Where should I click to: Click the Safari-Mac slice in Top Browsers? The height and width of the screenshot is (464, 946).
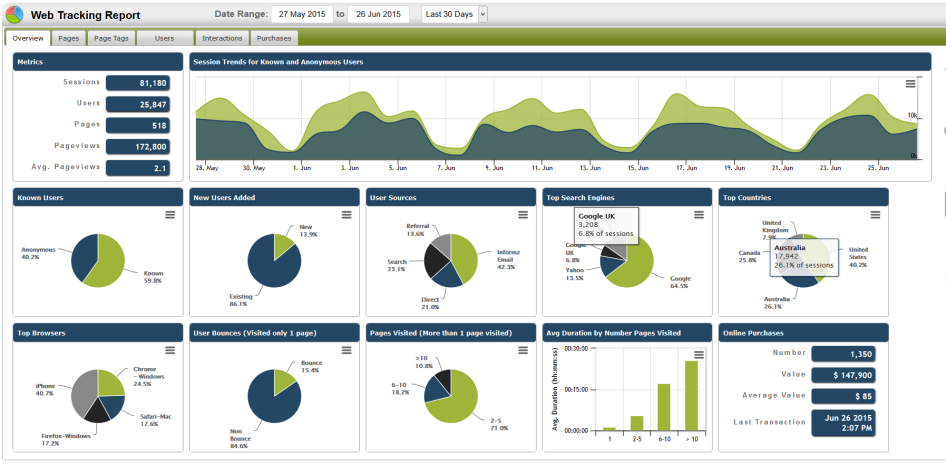pyautogui.click(x=114, y=406)
